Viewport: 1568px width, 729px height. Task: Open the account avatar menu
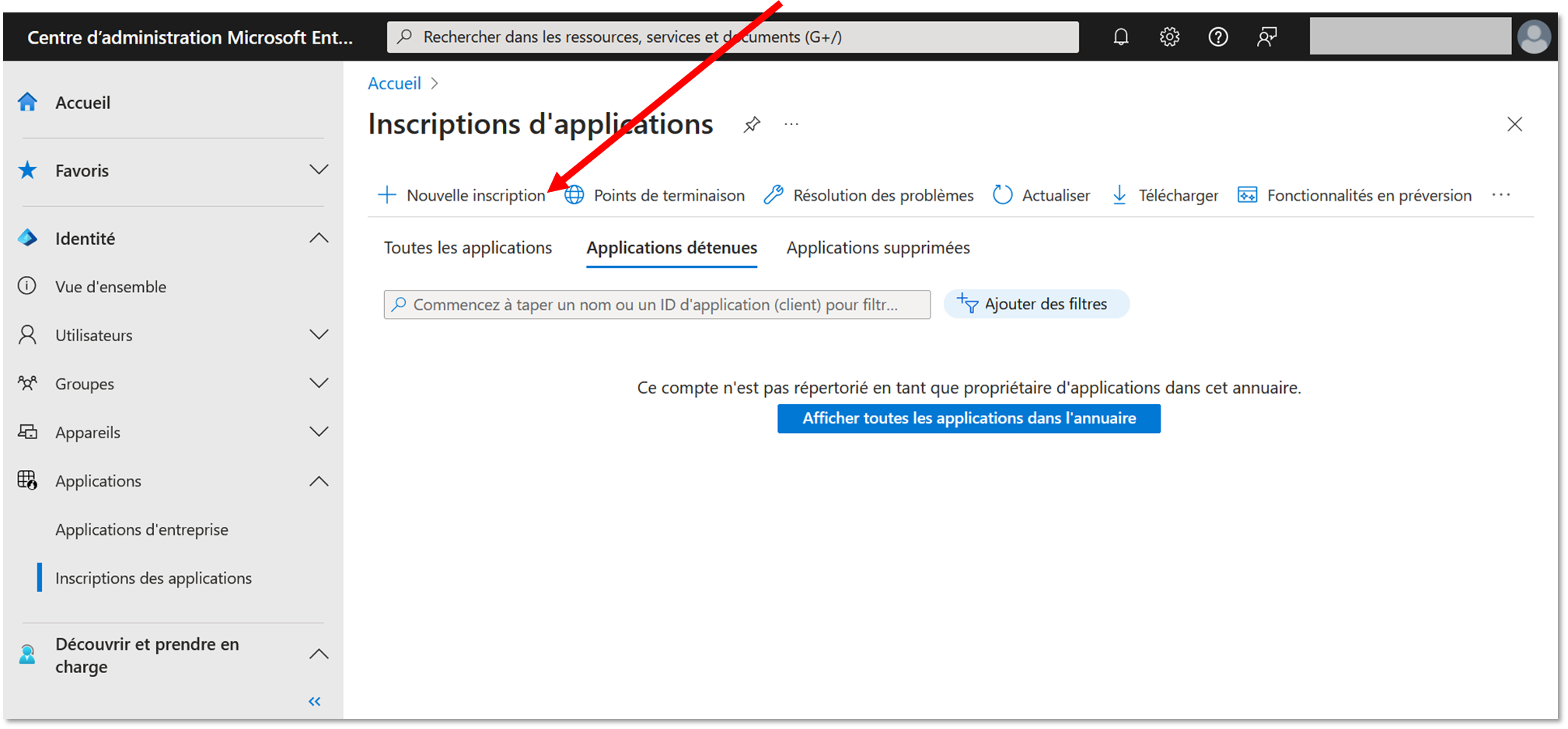[x=1534, y=37]
